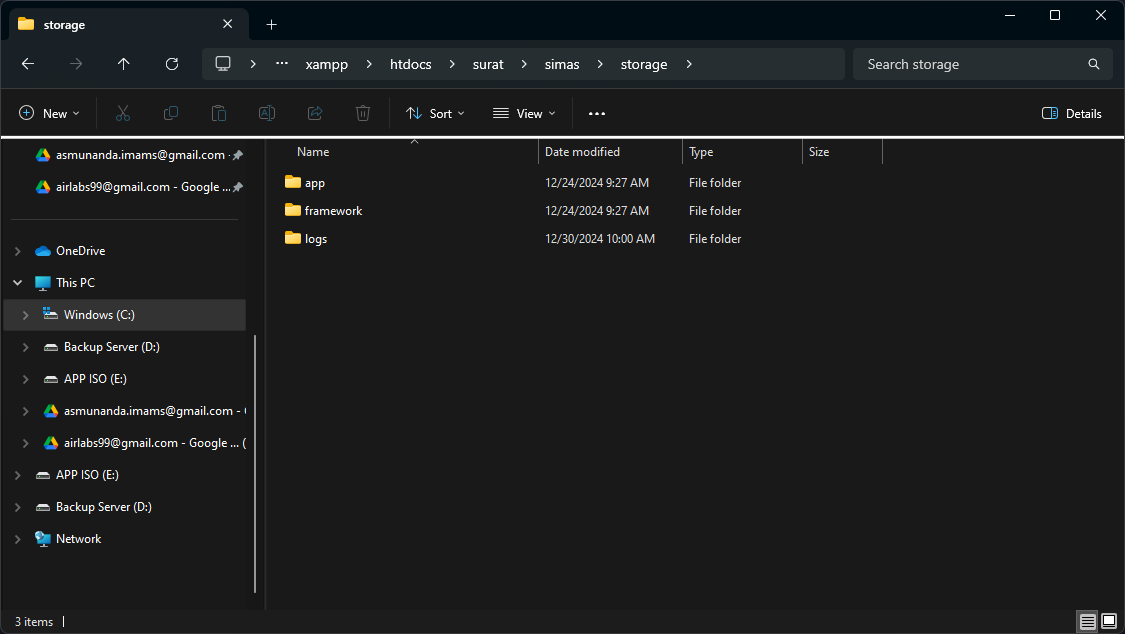
Task: Toggle the Details pane button
Action: [1072, 114]
